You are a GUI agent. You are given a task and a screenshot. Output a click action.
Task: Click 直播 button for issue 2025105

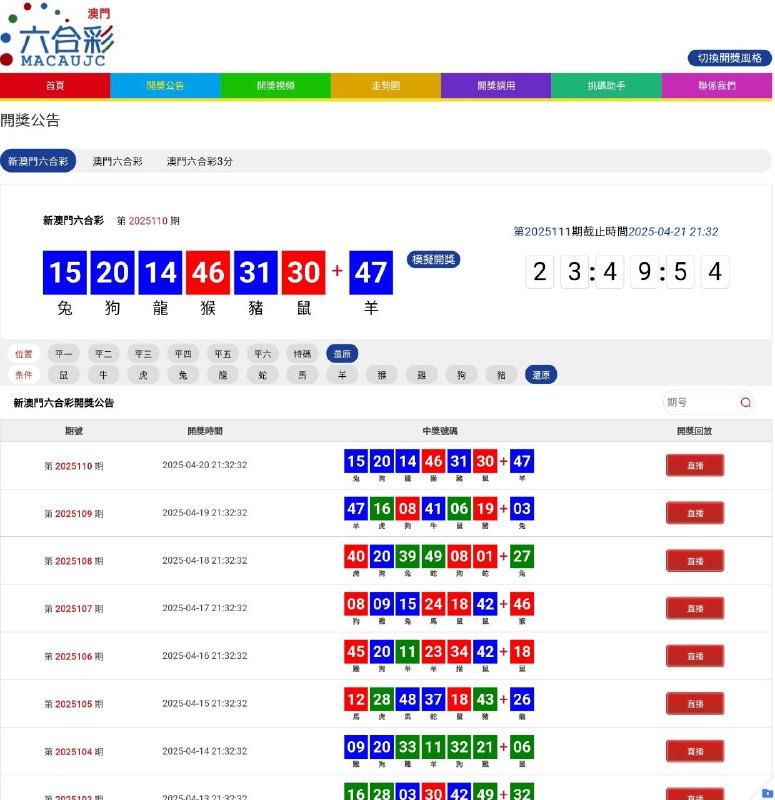(x=695, y=704)
